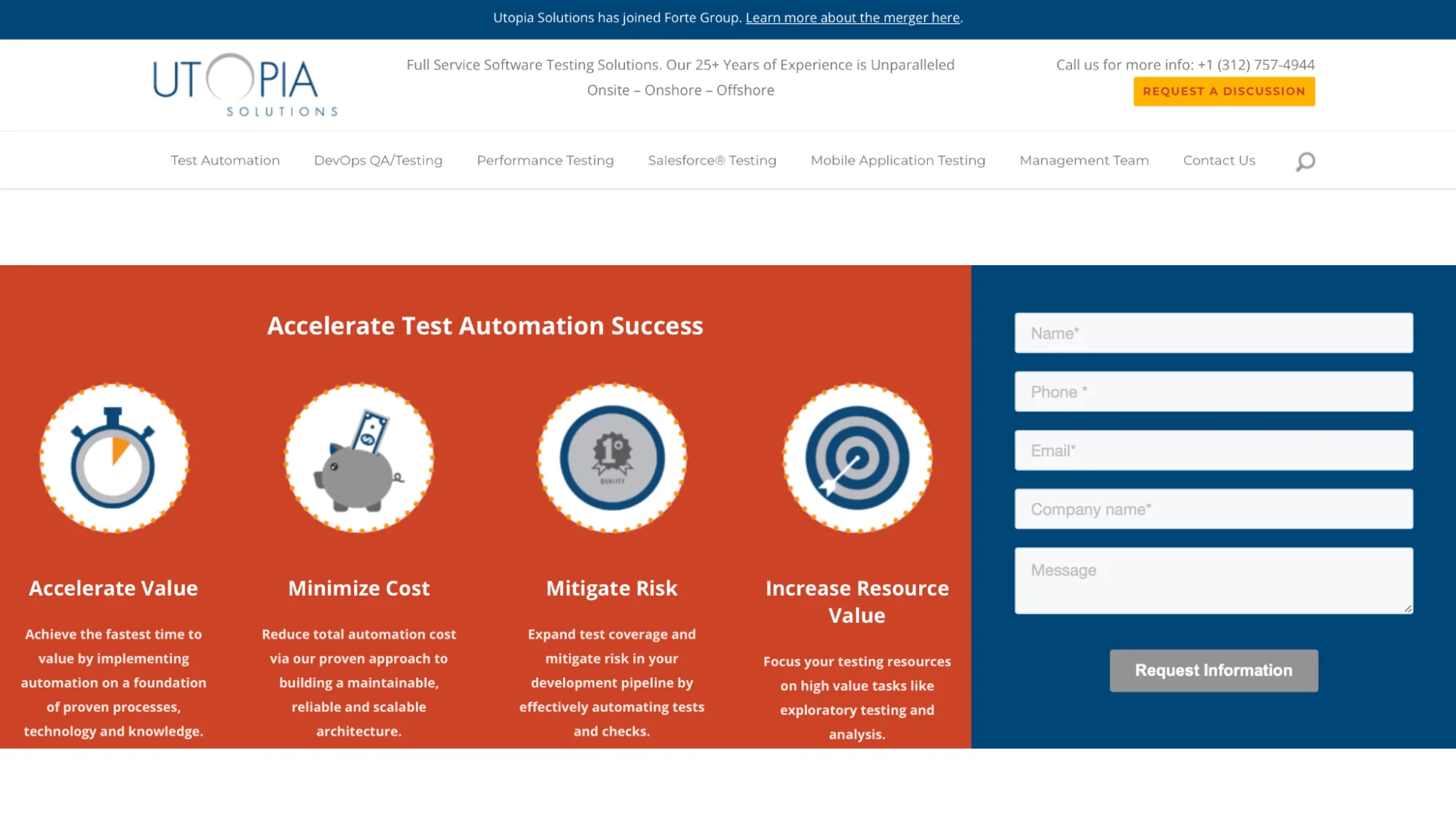Image resolution: width=1456 pixels, height=823 pixels.
Task: View the Management Team page
Action: 1083,160
